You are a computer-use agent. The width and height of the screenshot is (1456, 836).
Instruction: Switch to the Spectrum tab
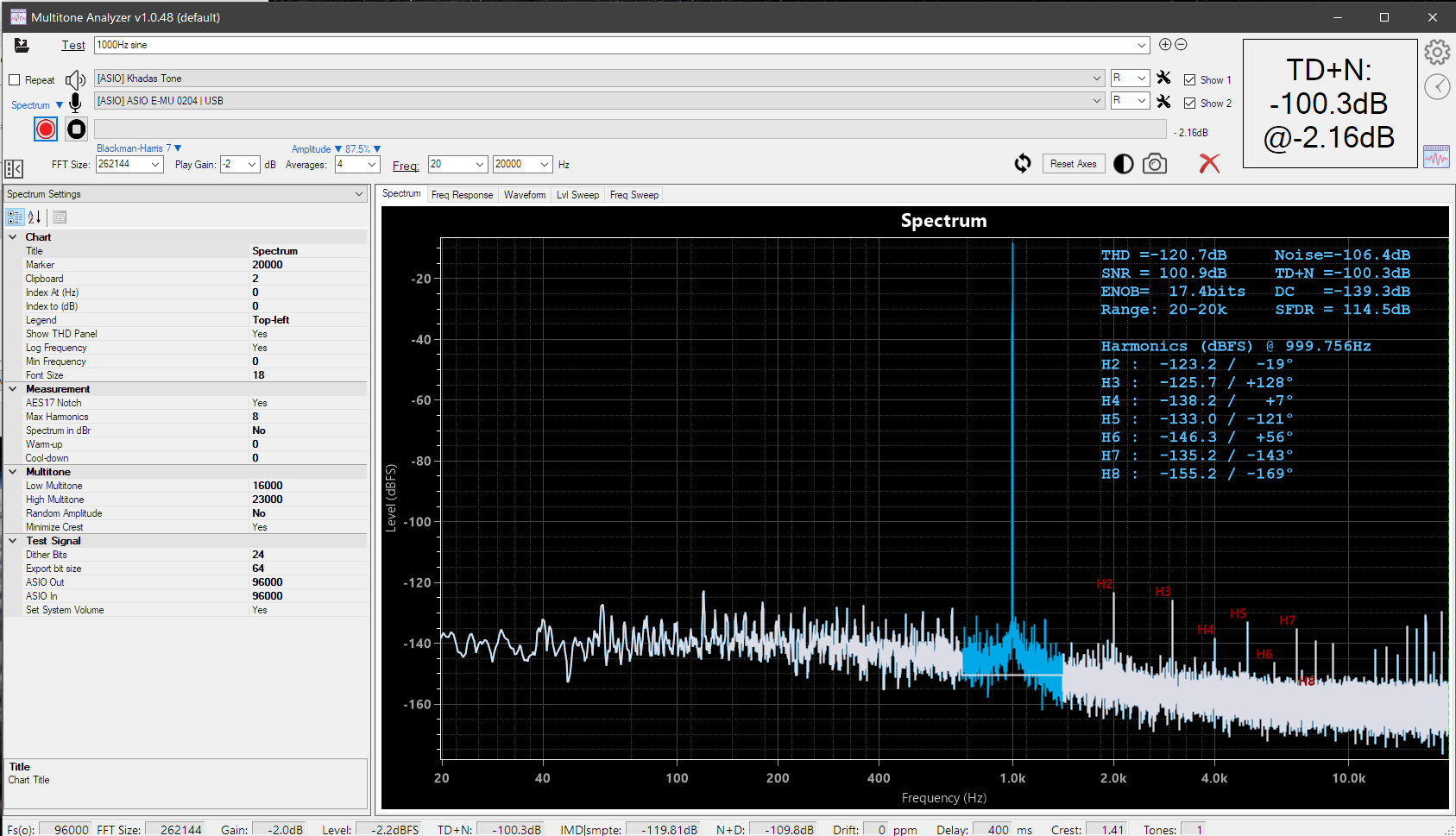(x=401, y=194)
